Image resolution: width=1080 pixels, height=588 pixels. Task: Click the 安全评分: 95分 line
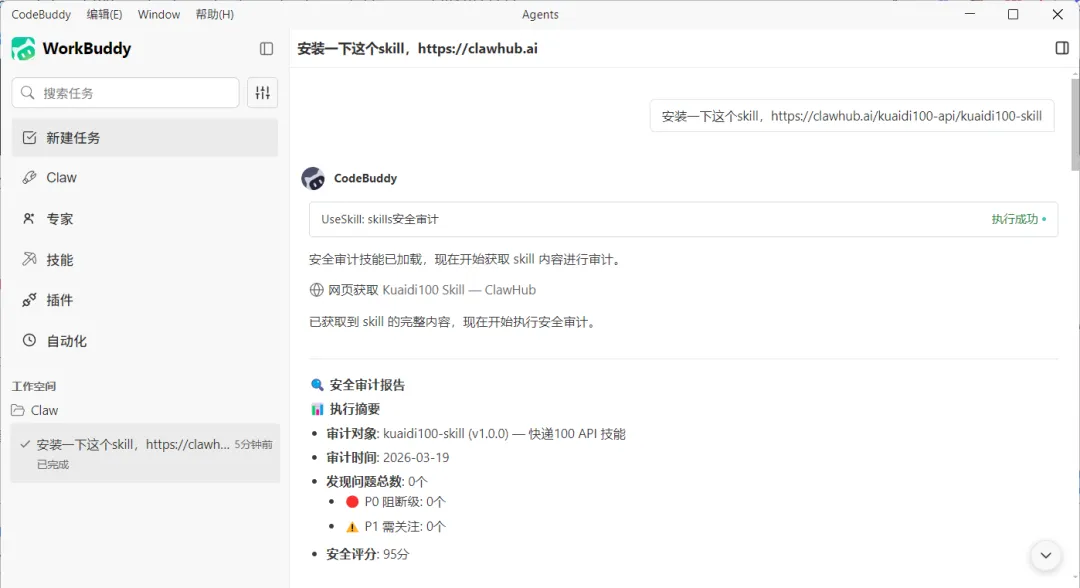tap(368, 554)
